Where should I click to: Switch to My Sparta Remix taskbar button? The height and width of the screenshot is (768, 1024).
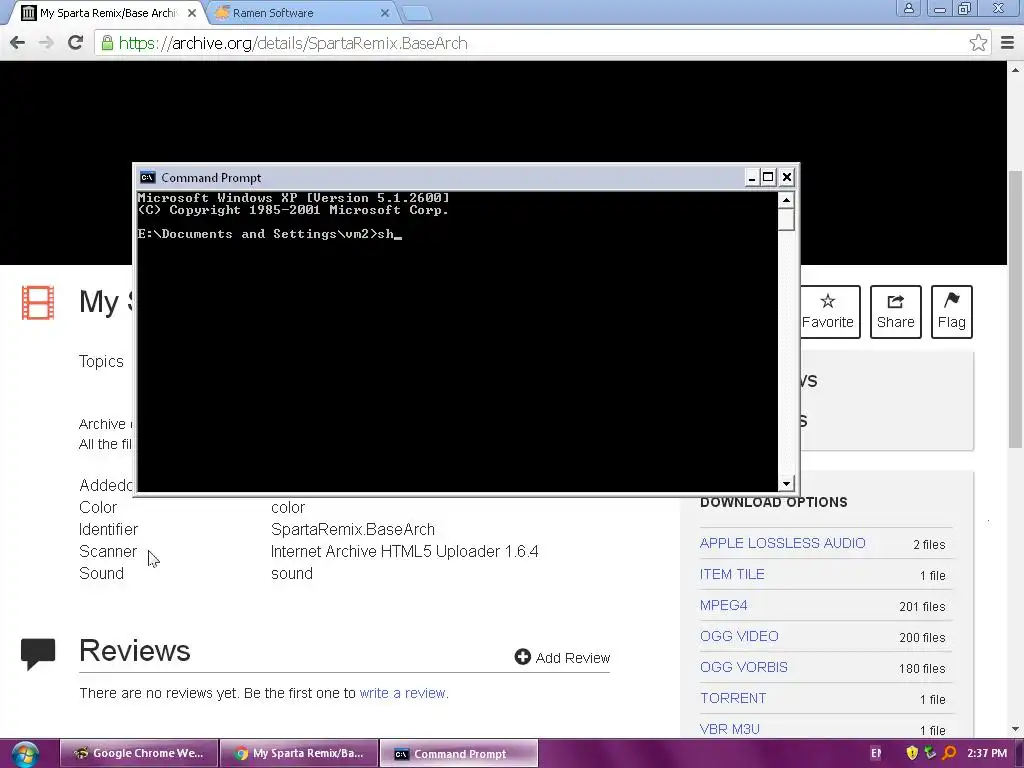tap(299, 753)
